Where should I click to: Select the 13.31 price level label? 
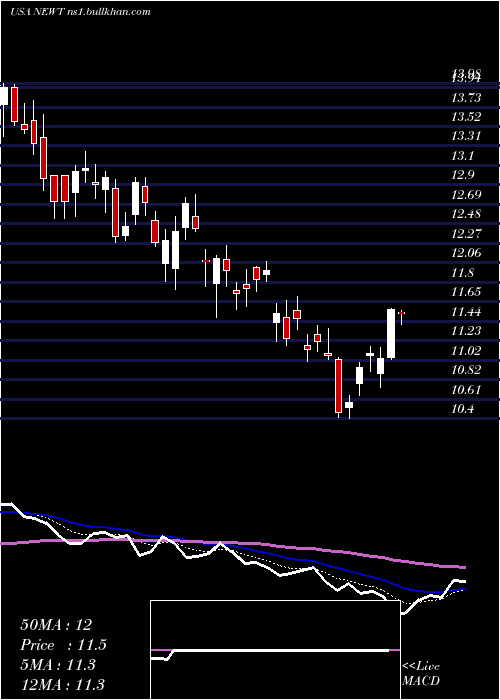466,136
